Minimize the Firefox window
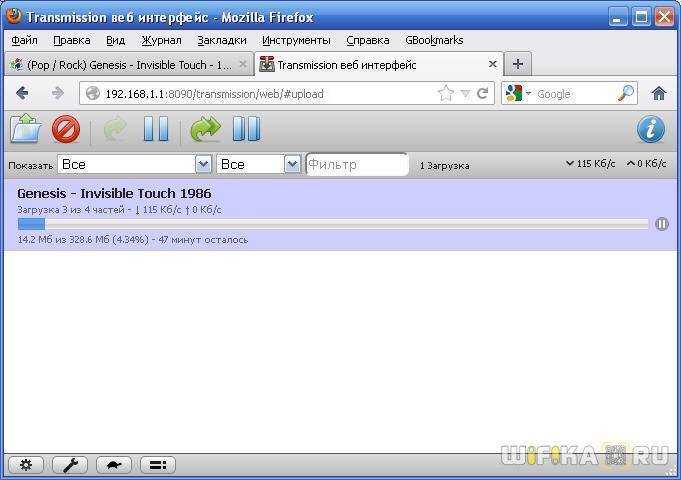The image size is (681, 480). point(617,18)
